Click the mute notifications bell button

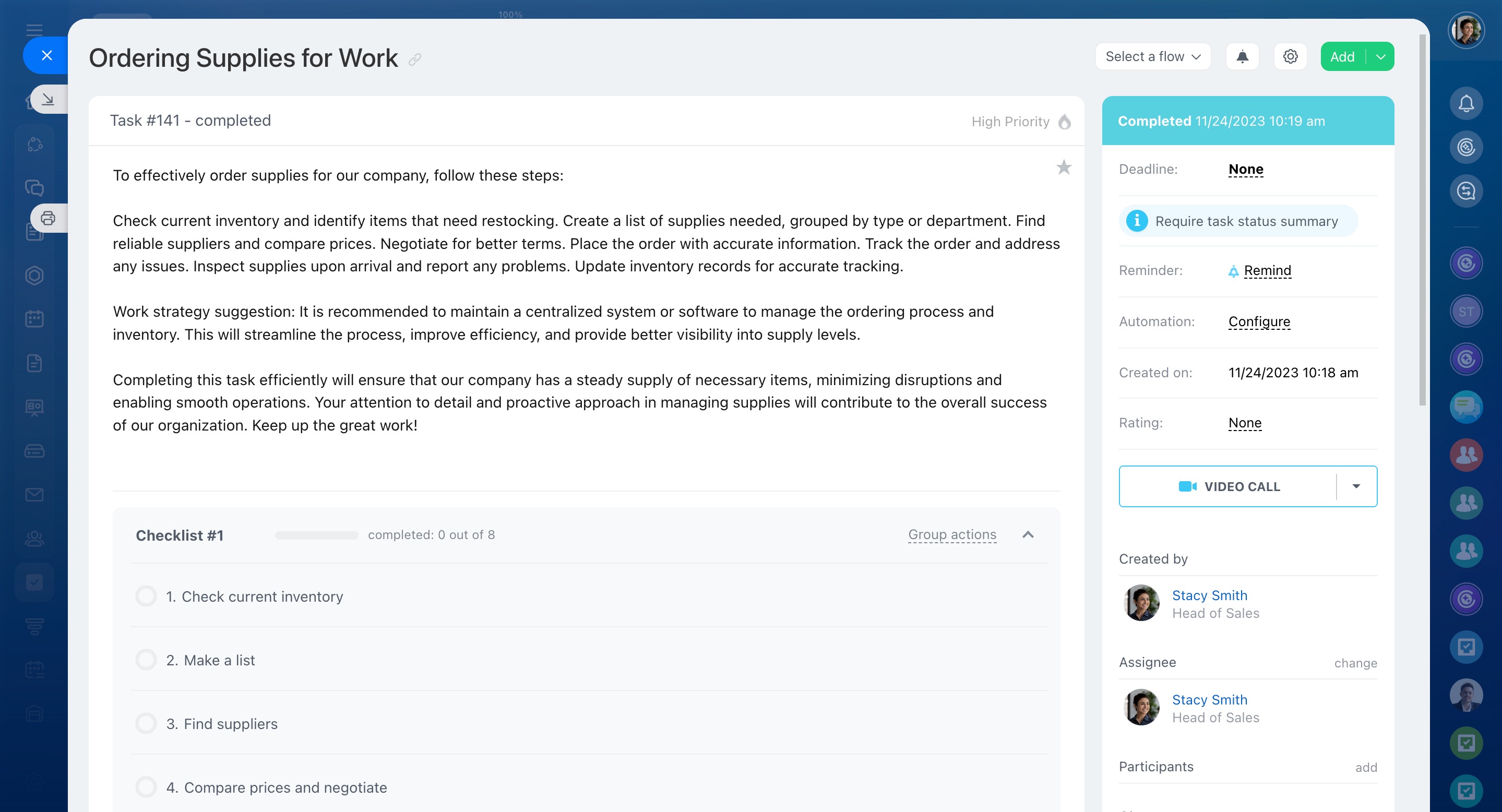click(x=1242, y=56)
